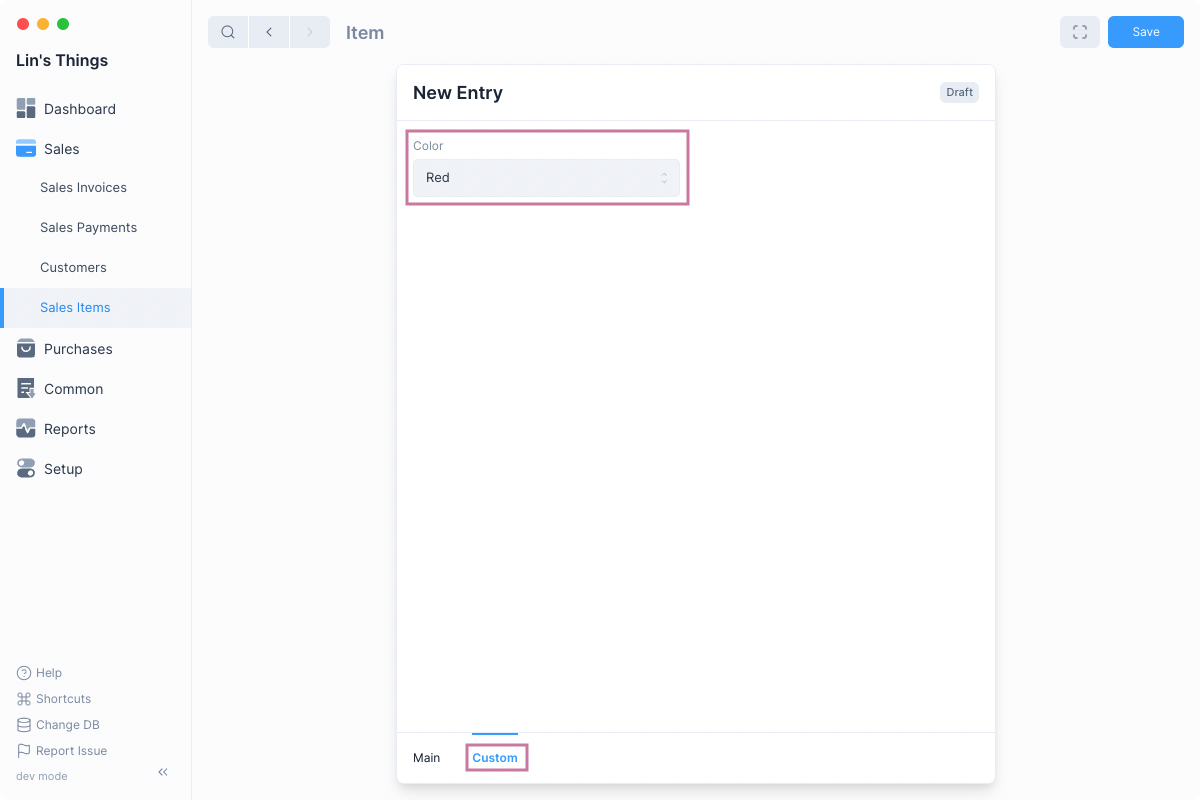Screen dimensions: 1200x800
Task: Open Sales Invoices list
Action: tap(83, 188)
